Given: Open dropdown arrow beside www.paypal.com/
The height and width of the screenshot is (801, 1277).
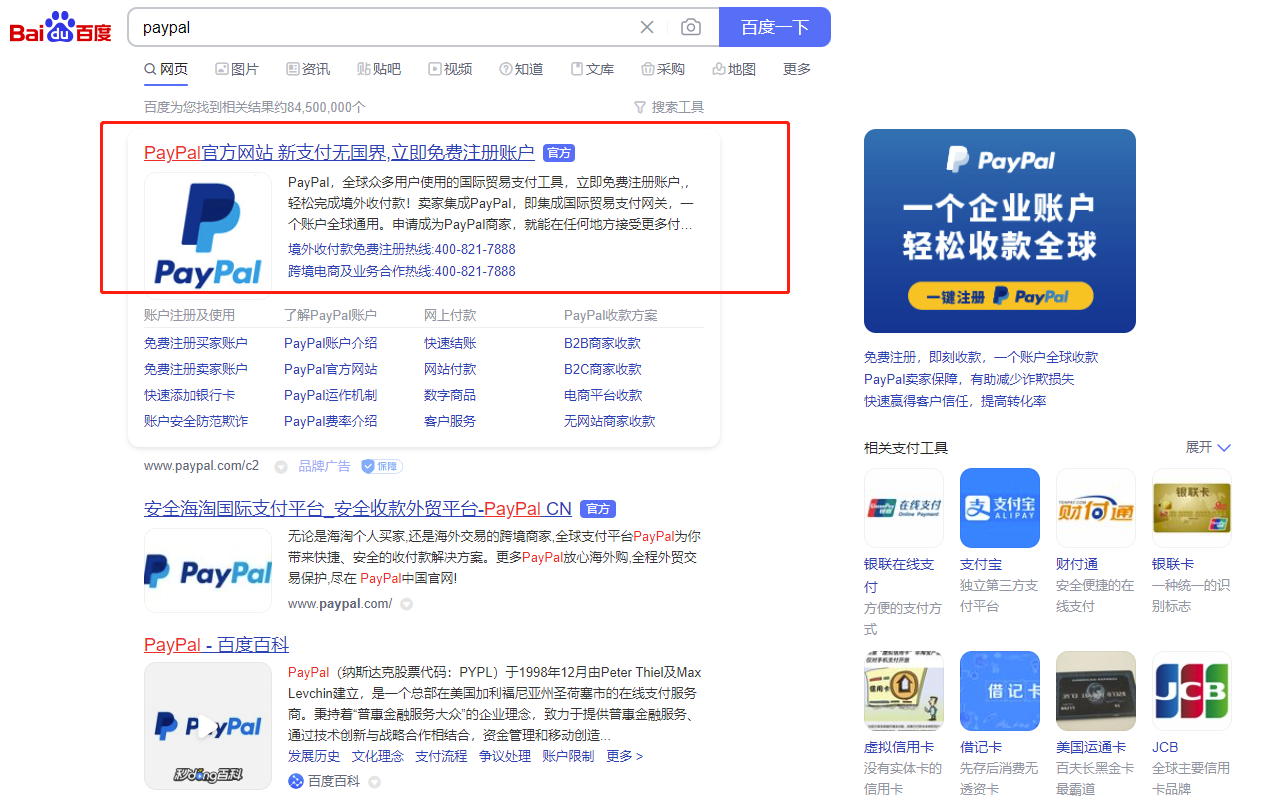Looking at the screenshot, I should coord(406,604).
